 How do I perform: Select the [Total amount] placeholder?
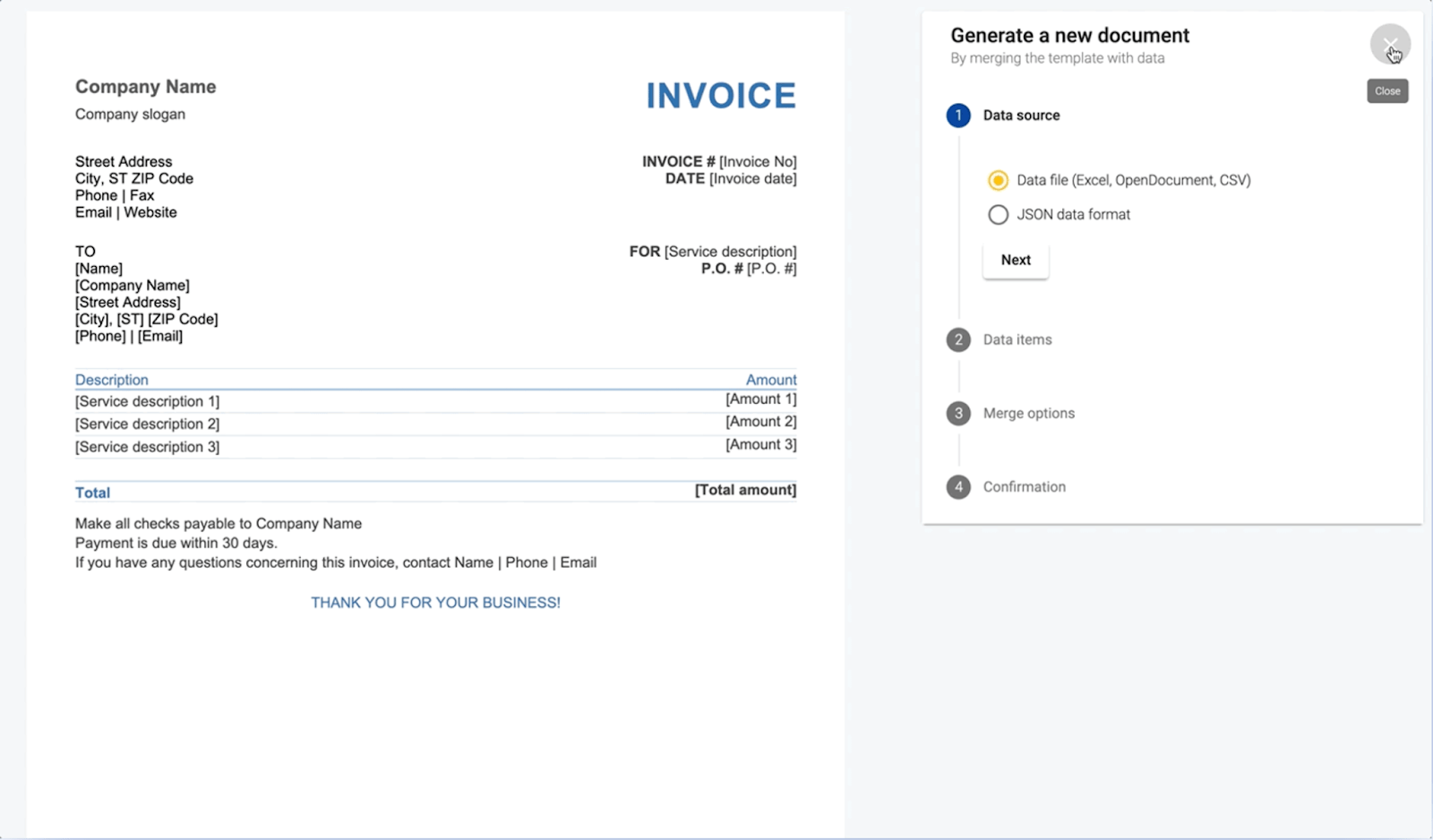pos(745,490)
